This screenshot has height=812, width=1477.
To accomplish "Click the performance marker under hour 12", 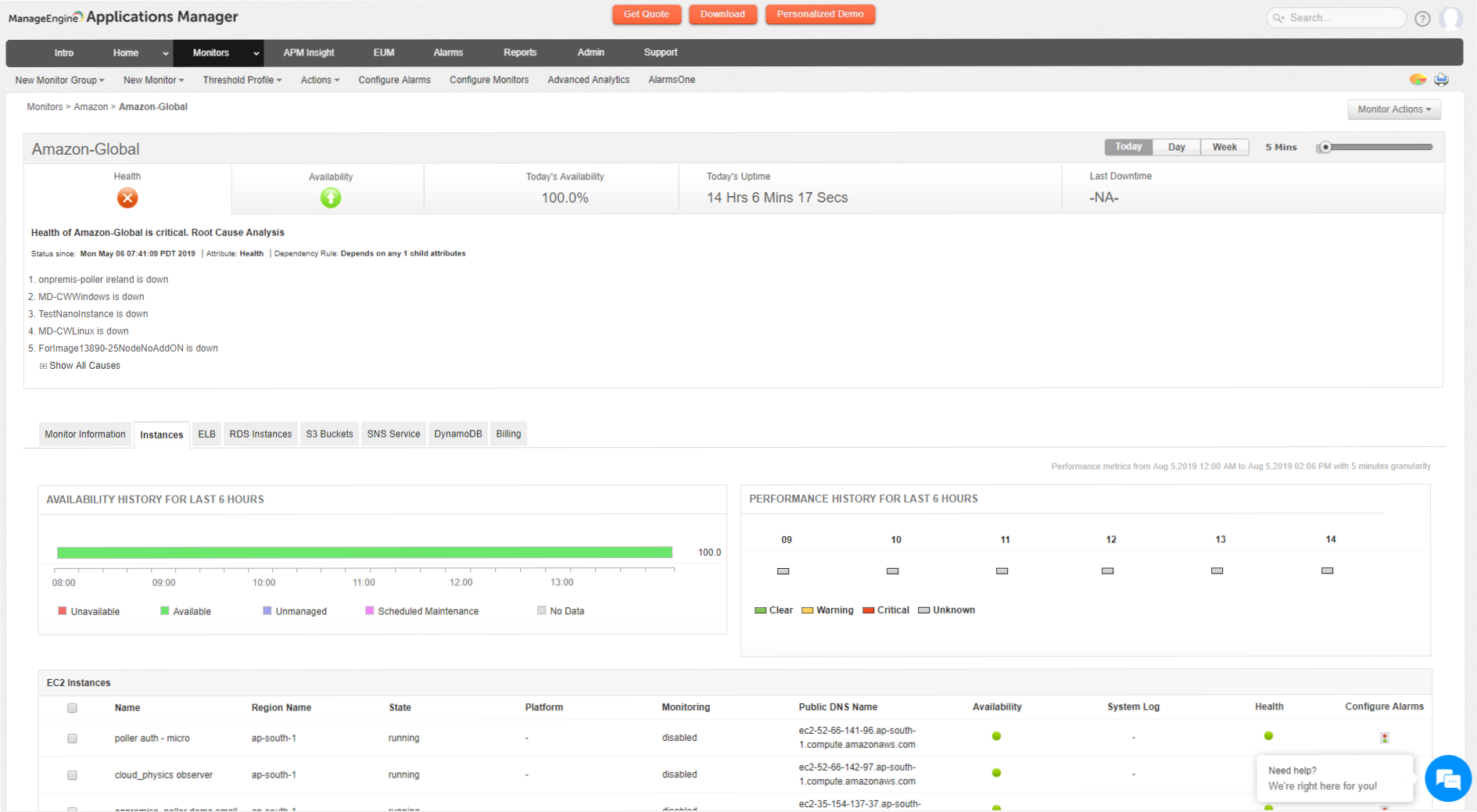I will 1107,571.
